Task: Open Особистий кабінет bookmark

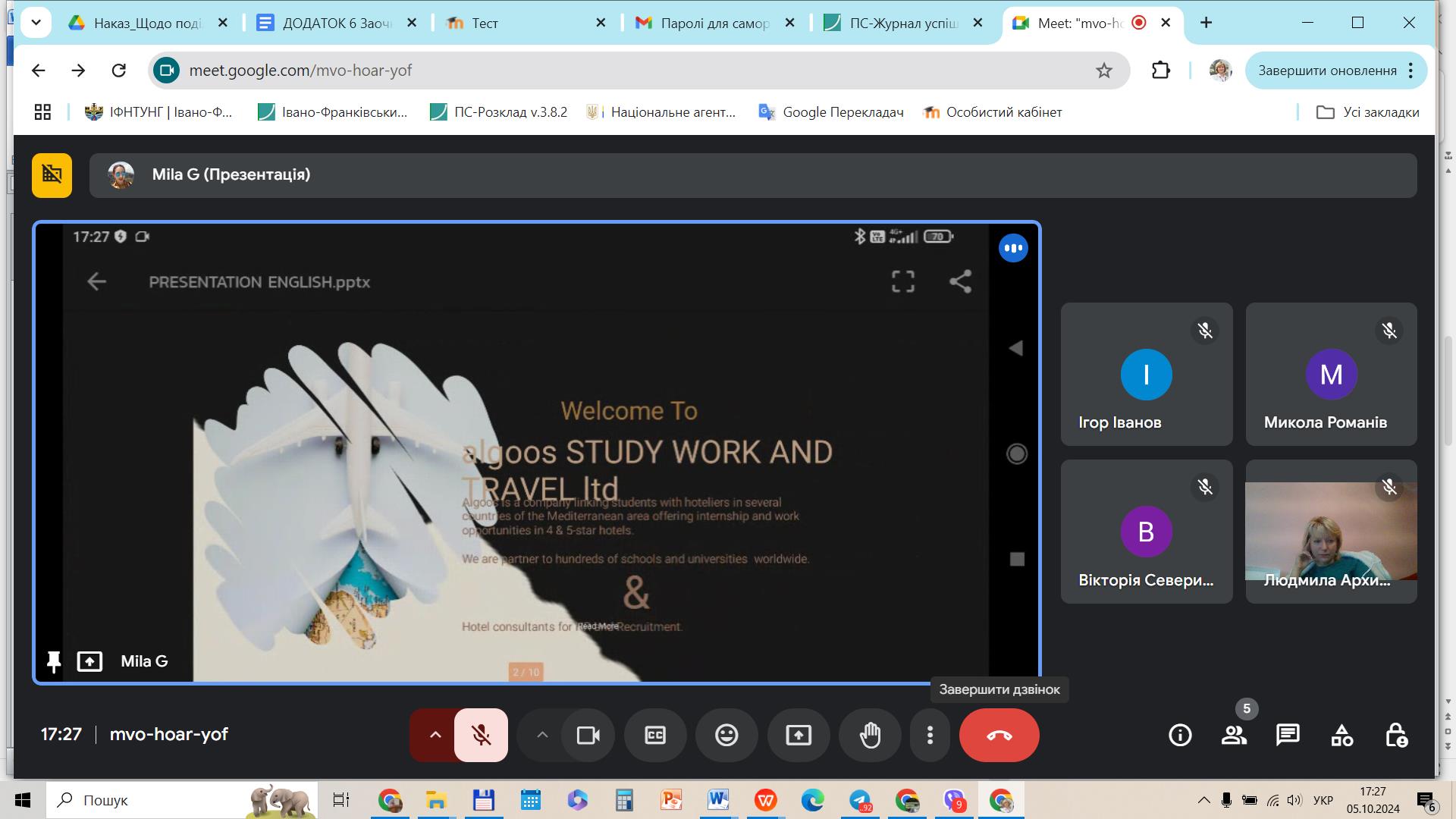Action: coord(993,112)
